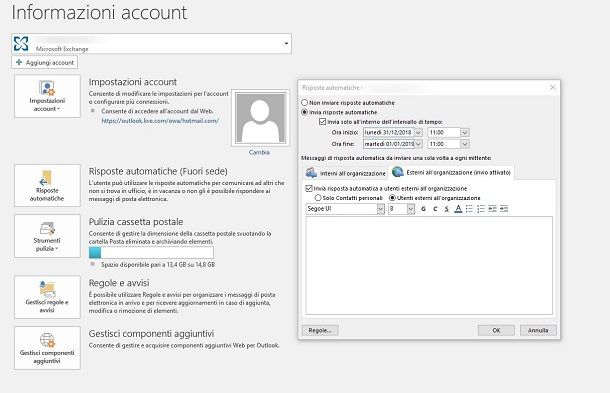Viewport: 610px width, 393px height.
Task: Click the Aggiungi account button
Action: point(45,62)
